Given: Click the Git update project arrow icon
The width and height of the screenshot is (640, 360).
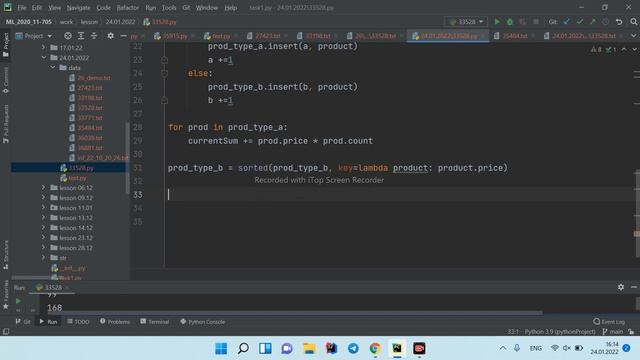Looking at the screenshot, I should tap(567, 22).
